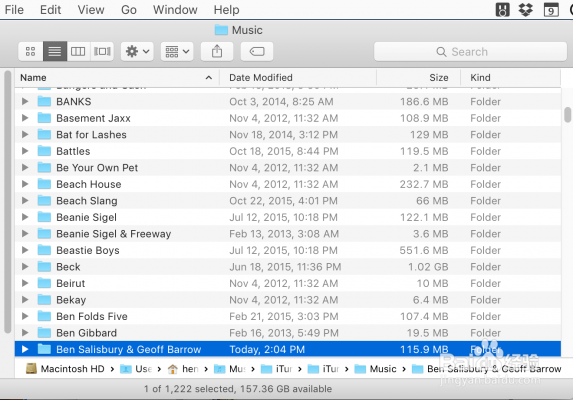Select the Bat for Lashes folder icon
The image size is (573, 400).
pyautogui.click(x=44, y=134)
